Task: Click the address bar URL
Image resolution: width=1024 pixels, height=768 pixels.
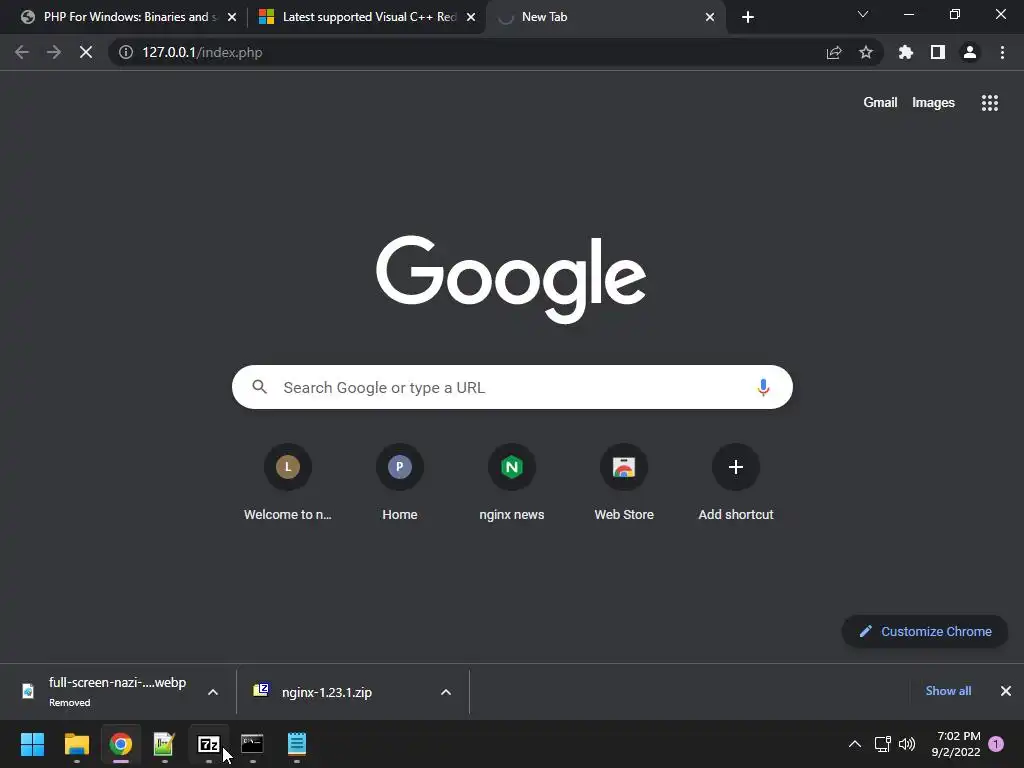Action: [x=202, y=52]
